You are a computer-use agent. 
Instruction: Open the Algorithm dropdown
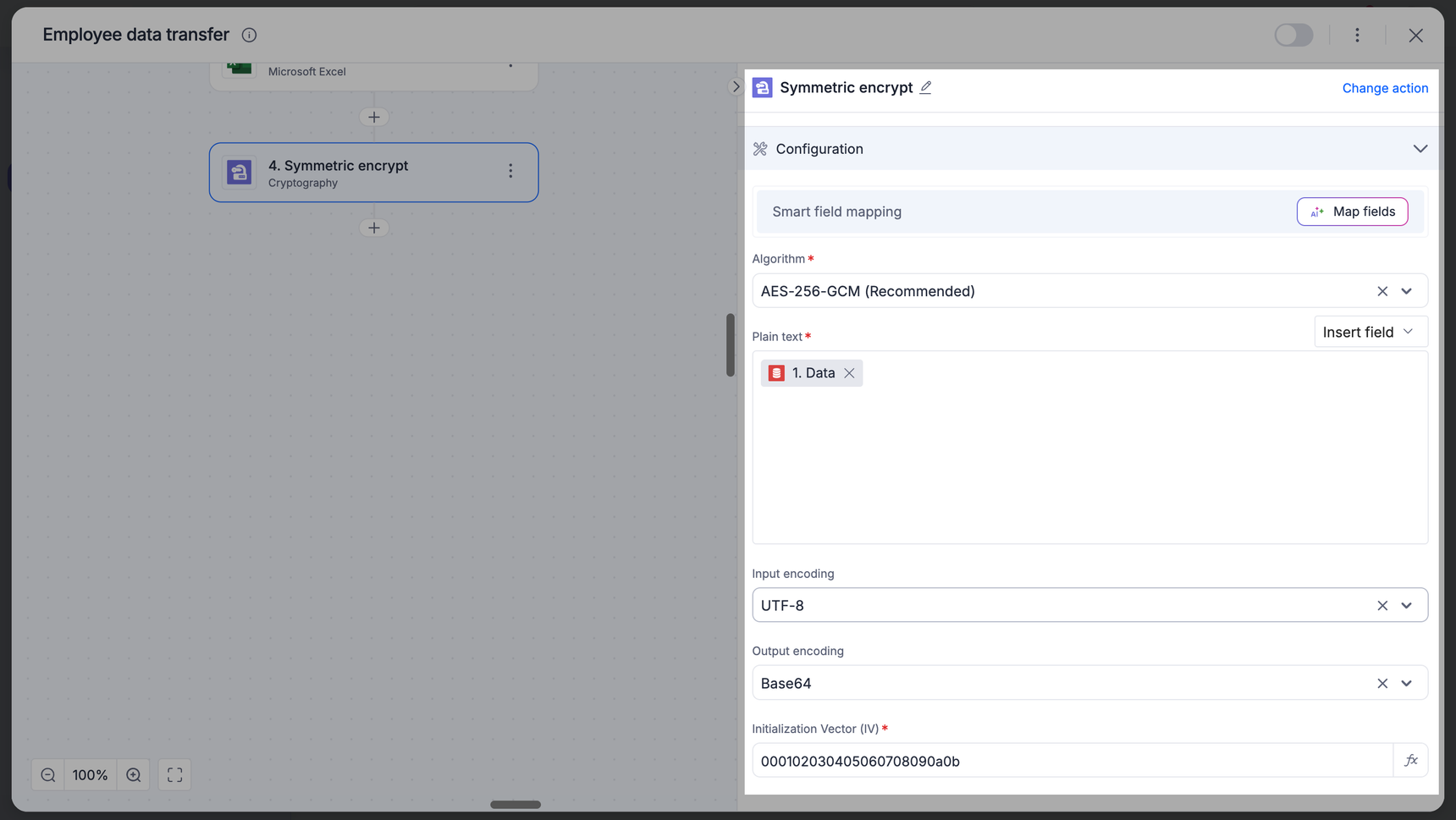(1407, 291)
